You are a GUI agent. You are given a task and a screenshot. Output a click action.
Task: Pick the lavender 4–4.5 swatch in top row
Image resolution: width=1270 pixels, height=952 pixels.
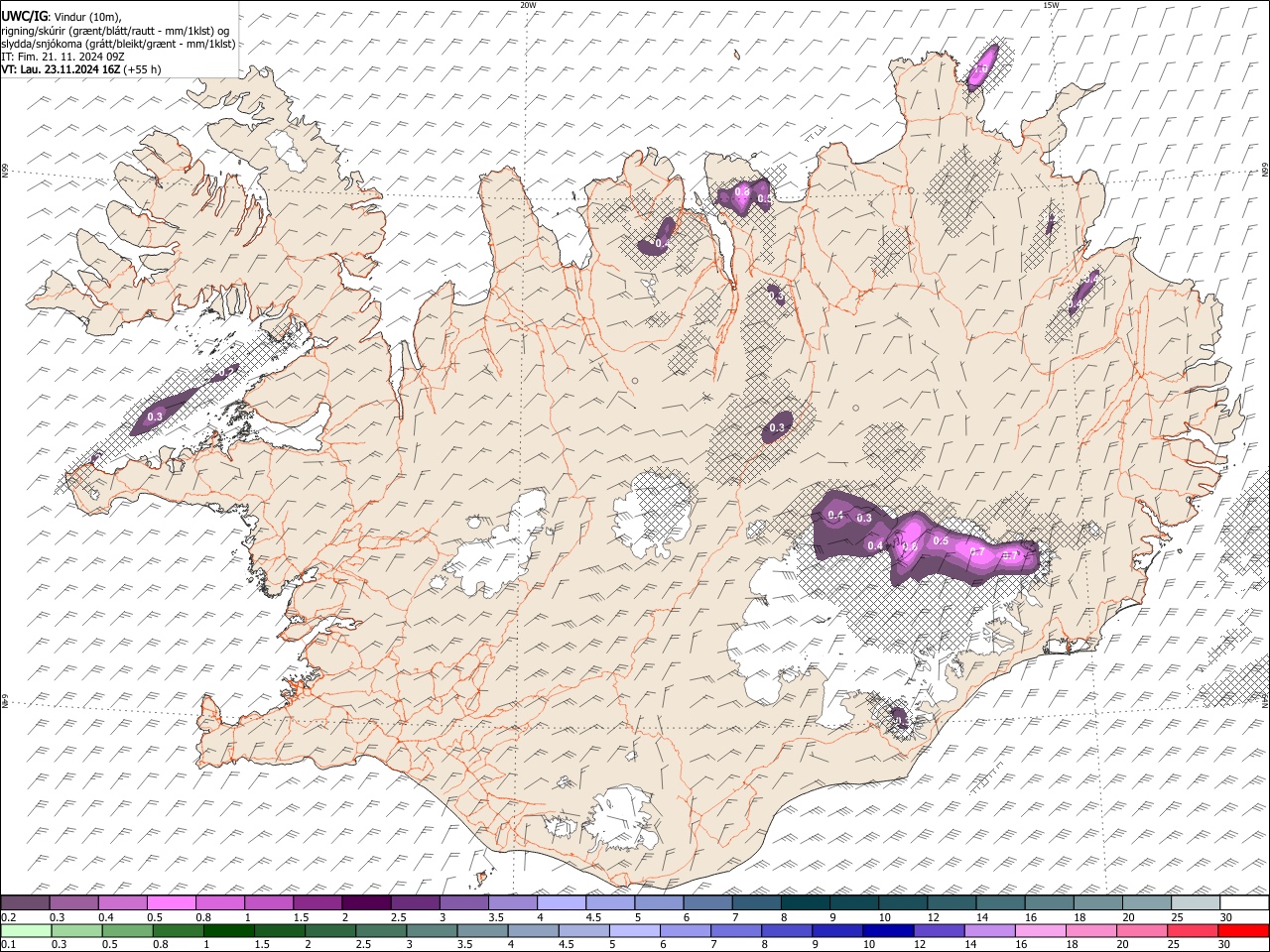[x=562, y=903]
